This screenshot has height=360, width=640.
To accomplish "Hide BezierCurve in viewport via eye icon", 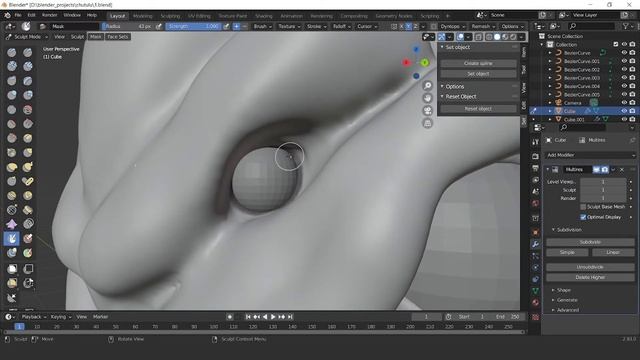I will pyautogui.click(x=624, y=53).
